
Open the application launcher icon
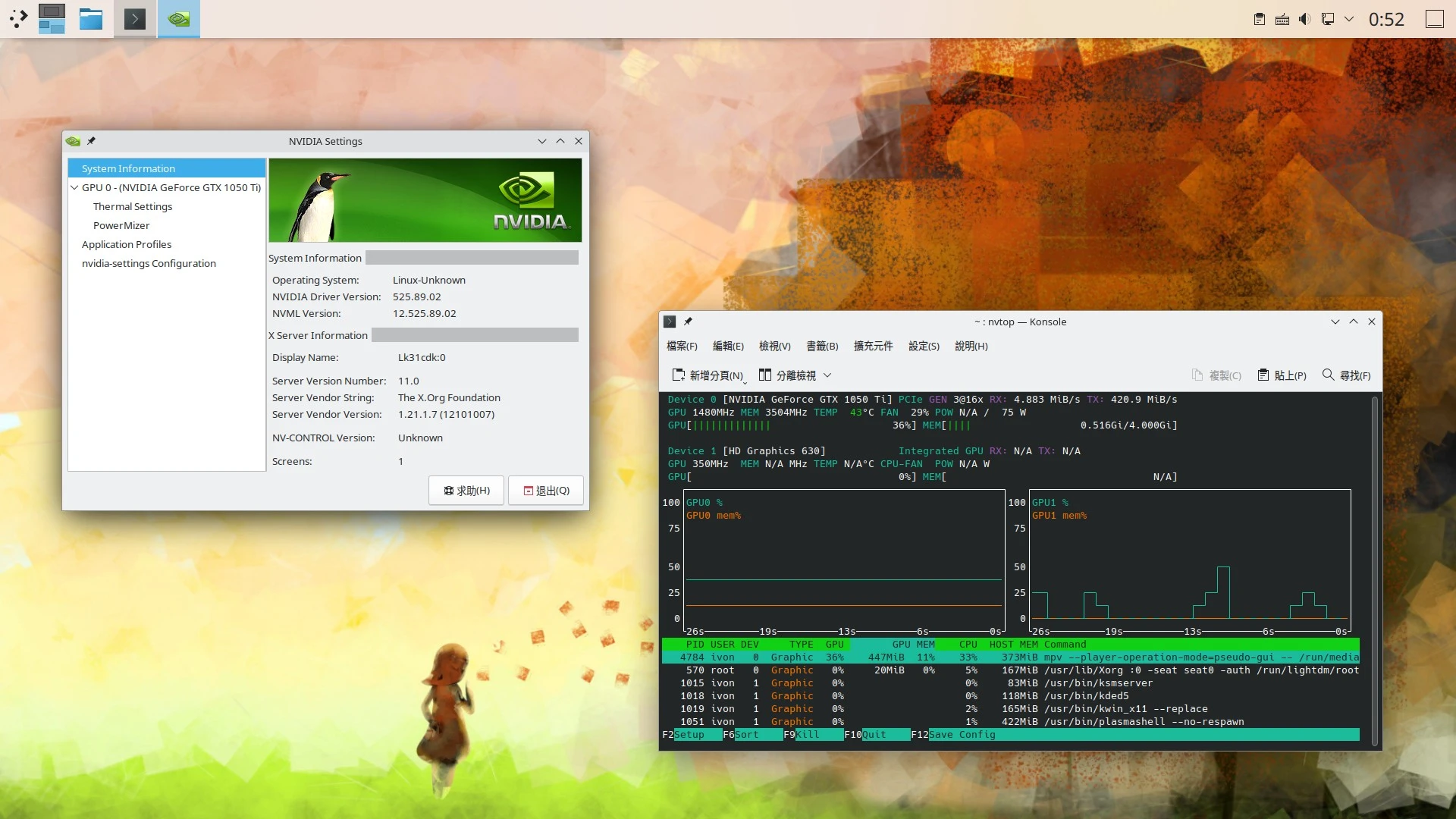pyautogui.click(x=18, y=18)
